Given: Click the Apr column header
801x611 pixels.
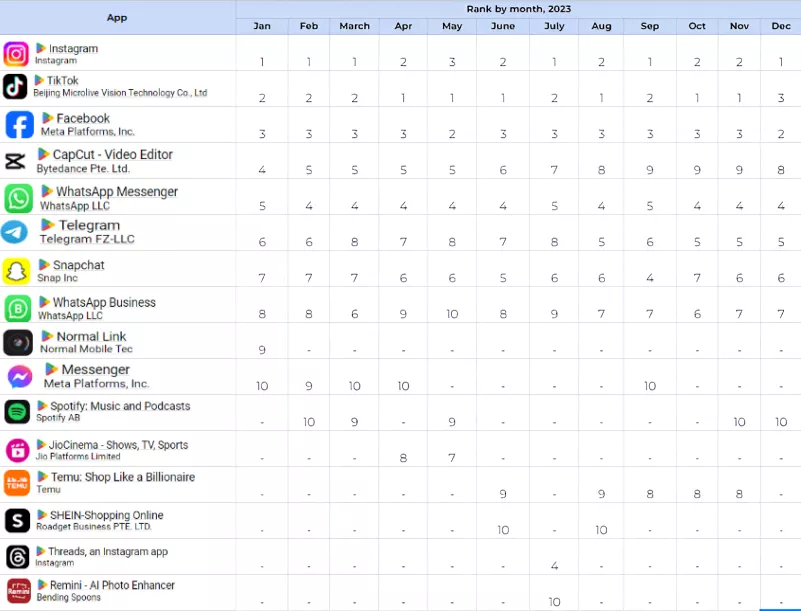Looking at the screenshot, I should point(403,26).
